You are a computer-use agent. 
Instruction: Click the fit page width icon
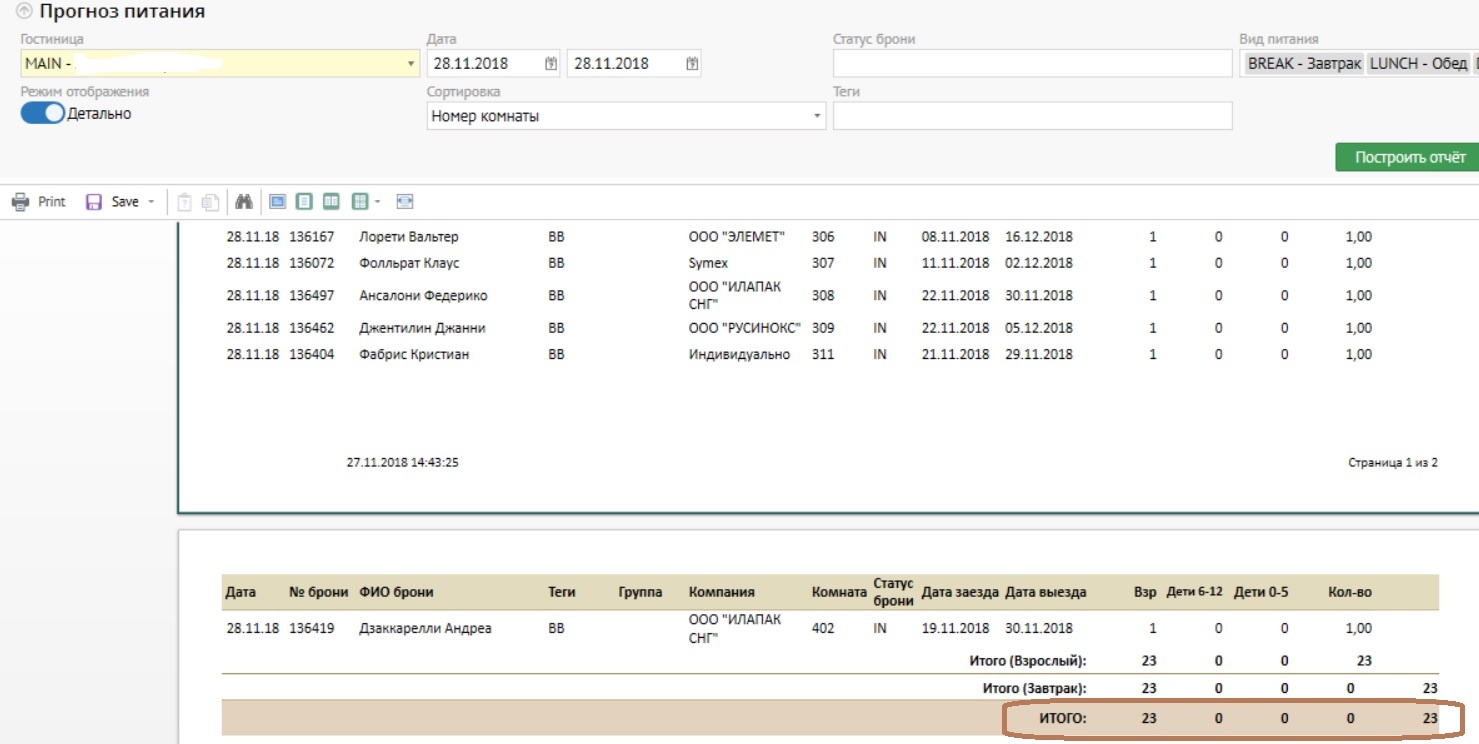[x=404, y=202]
